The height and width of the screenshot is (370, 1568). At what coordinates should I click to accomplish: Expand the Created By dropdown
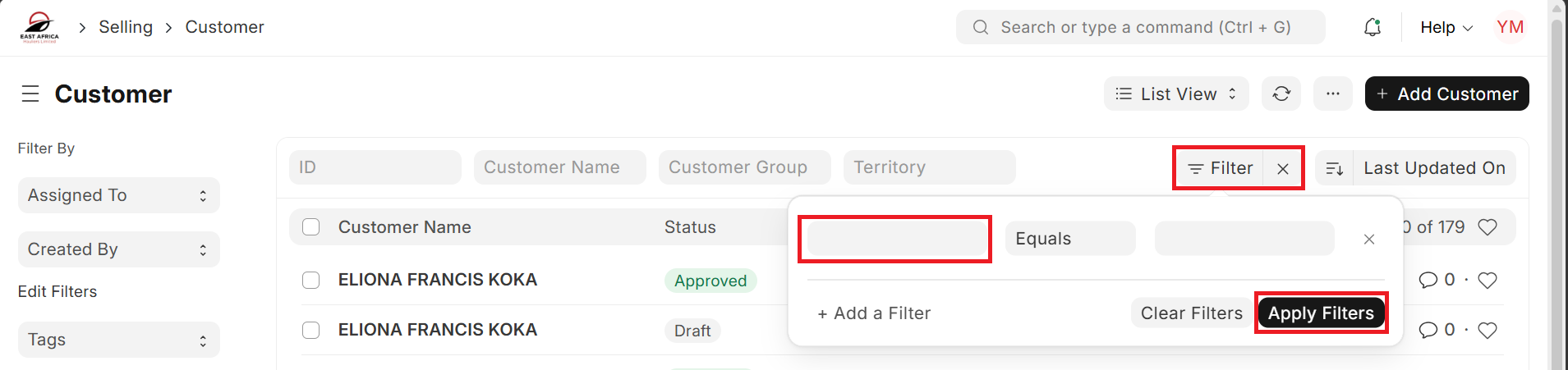point(118,249)
